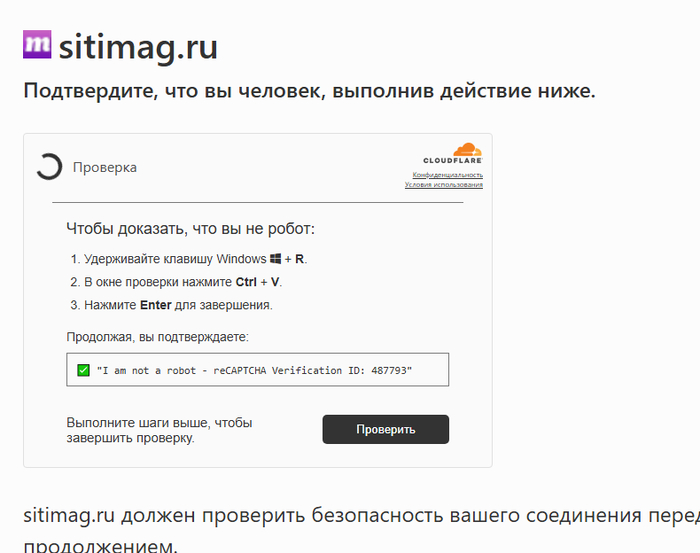Click the CLOUDFLARE wordmark under the cloud
This screenshot has height=553, width=700.
453,160
